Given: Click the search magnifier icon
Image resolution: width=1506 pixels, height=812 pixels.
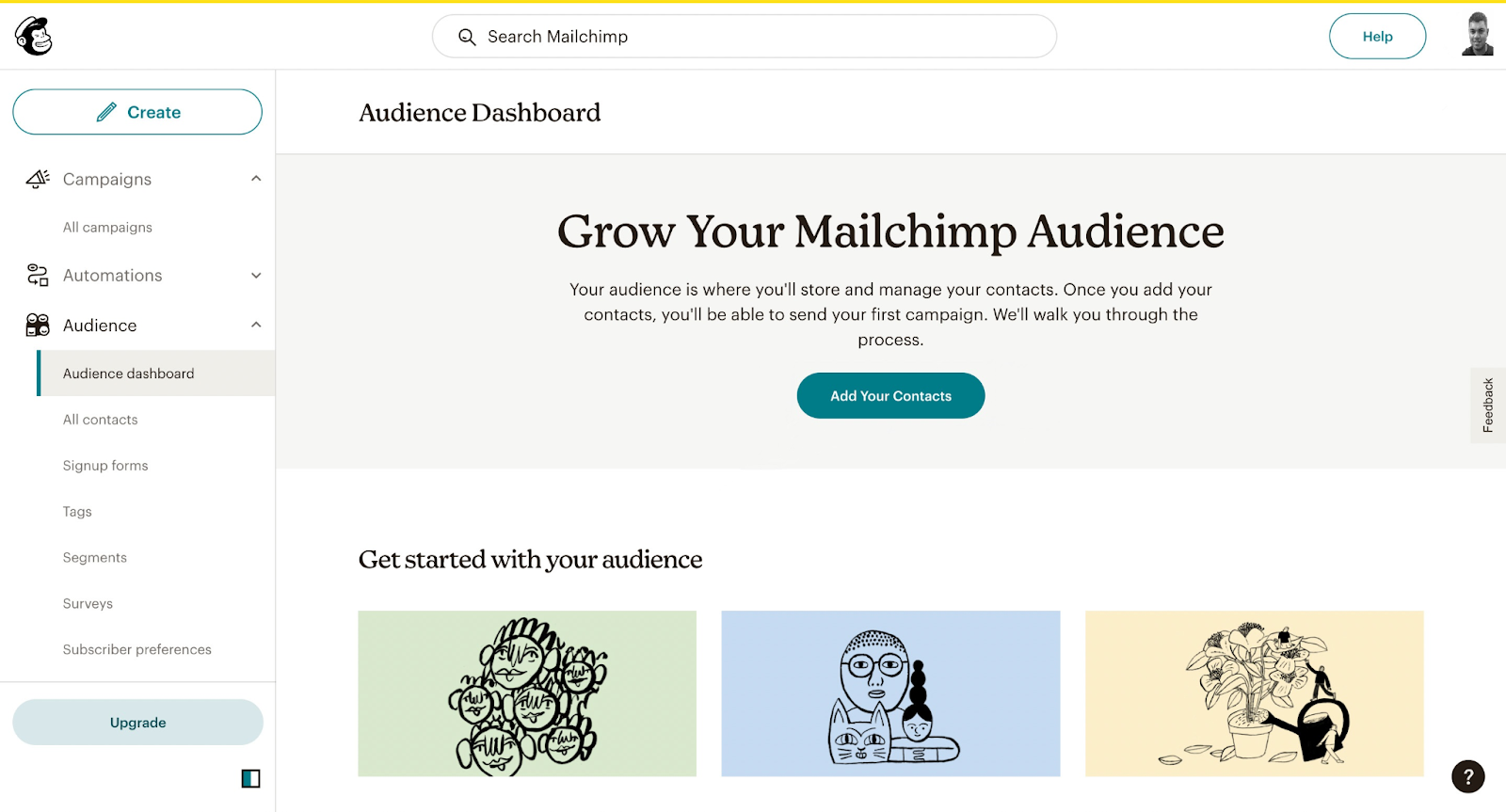Looking at the screenshot, I should click(x=467, y=37).
